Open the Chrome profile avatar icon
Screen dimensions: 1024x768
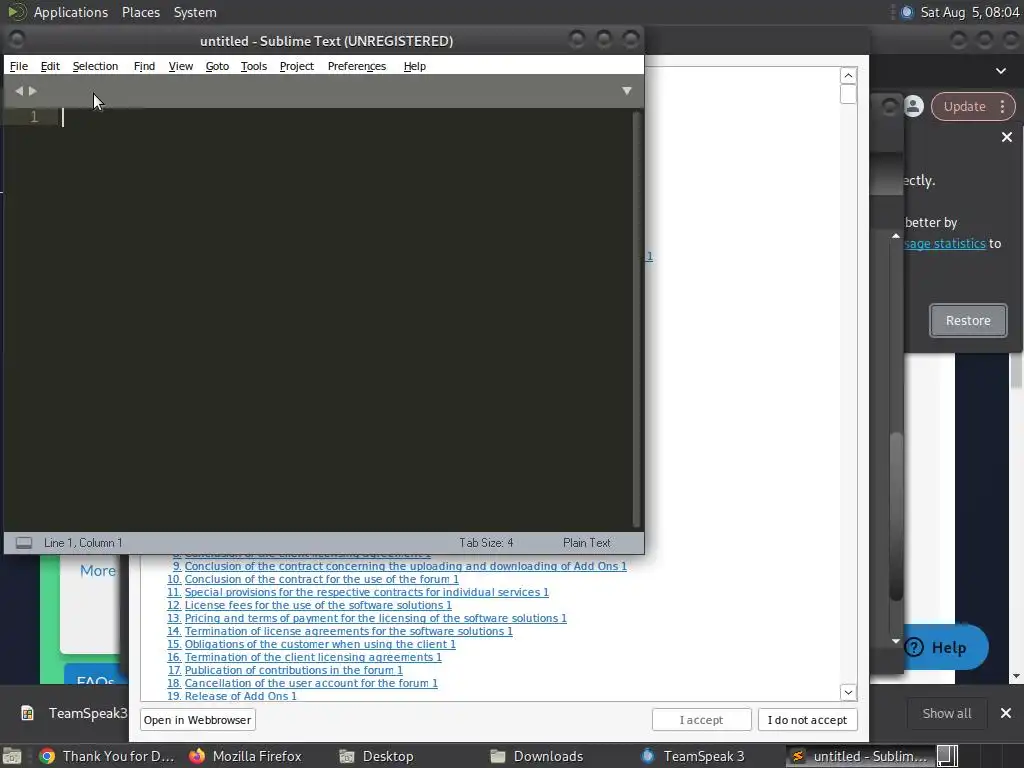coord(914,106)
